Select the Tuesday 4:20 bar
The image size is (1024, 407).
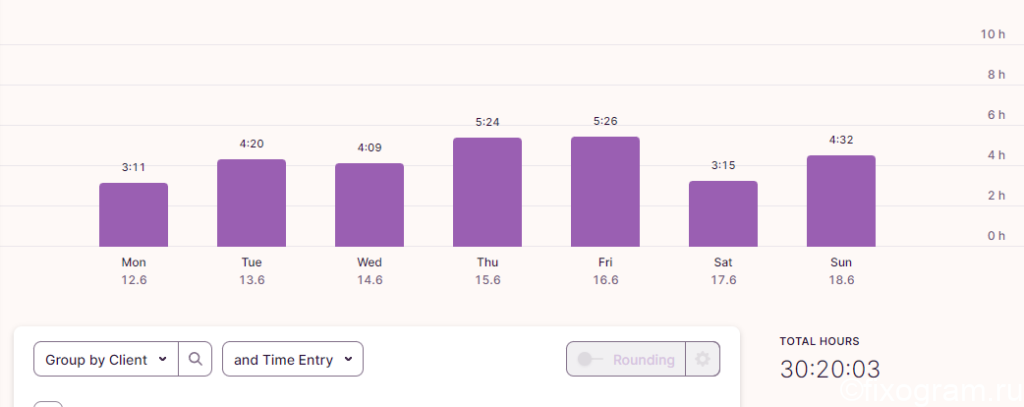[251, 203]
